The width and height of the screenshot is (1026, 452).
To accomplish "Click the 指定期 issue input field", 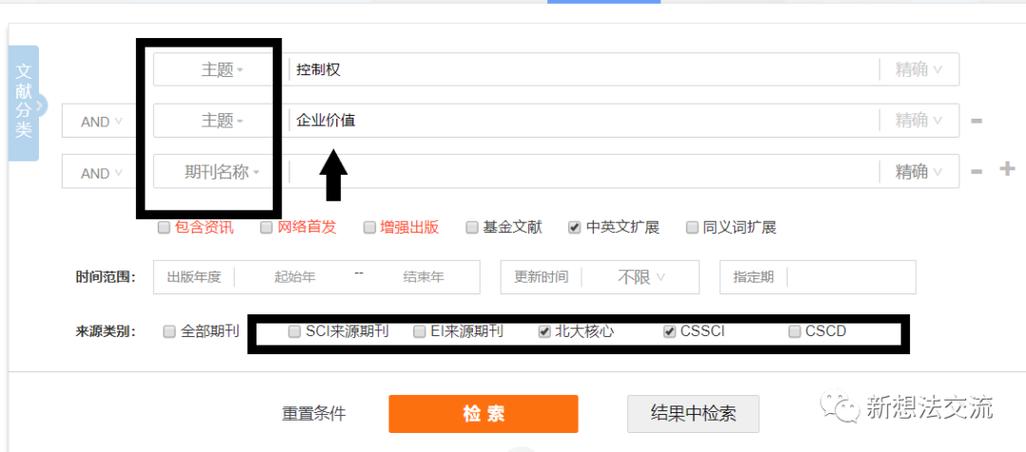I will click(851, 277).
